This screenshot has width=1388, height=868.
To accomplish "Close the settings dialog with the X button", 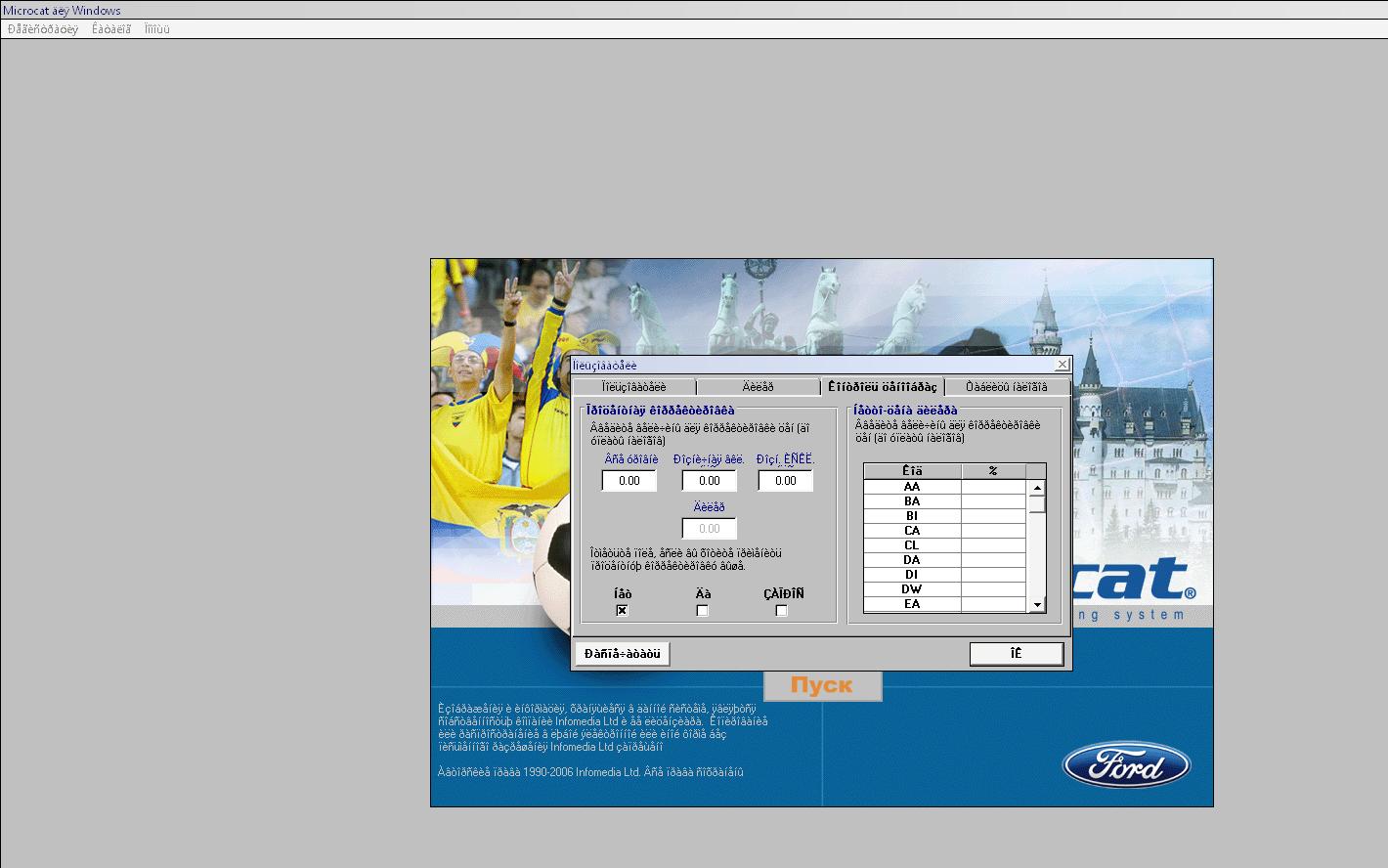I will [x=1063, y=365].
